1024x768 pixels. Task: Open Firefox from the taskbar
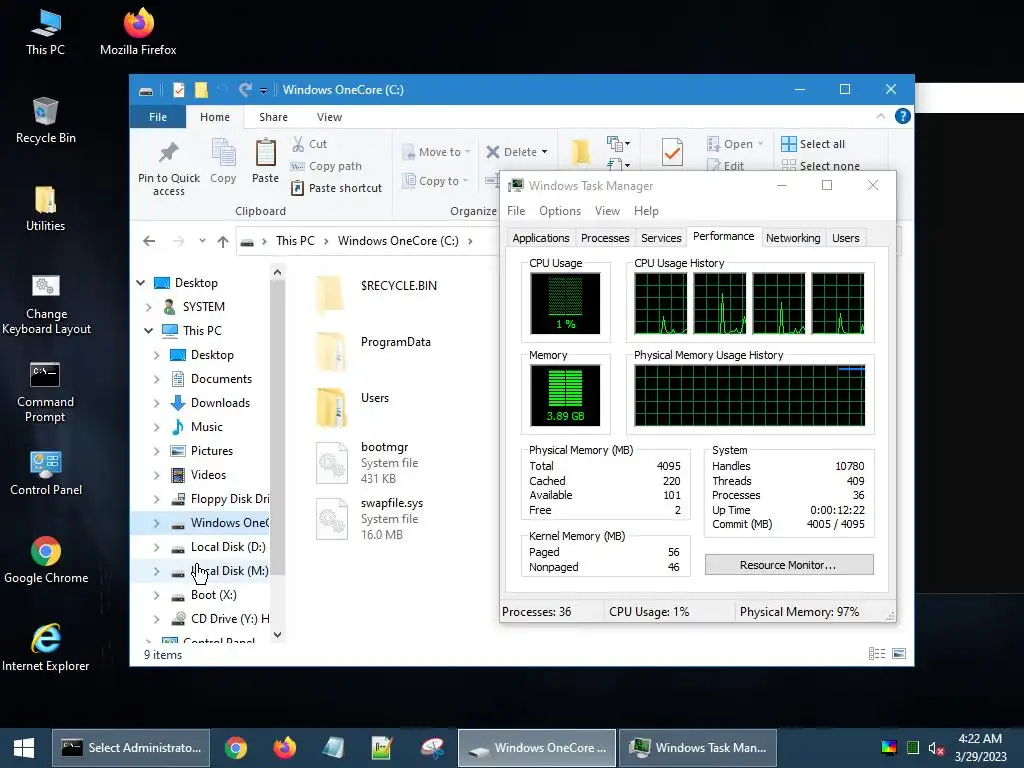click(284, 748)
